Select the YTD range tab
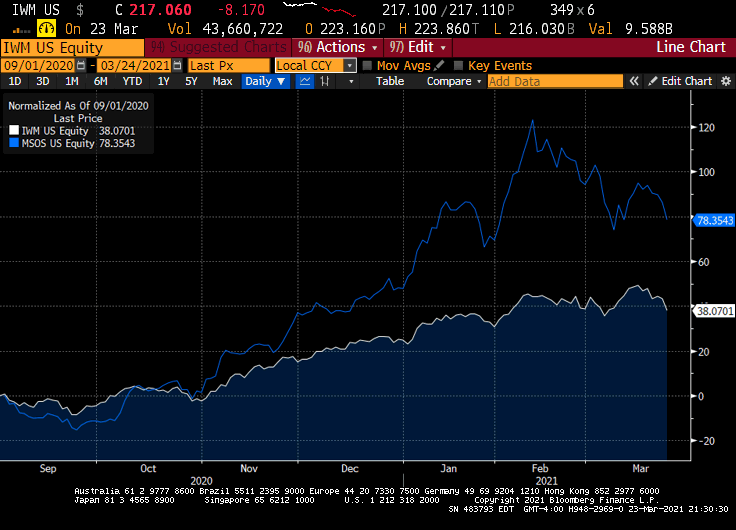 point(132,81)
